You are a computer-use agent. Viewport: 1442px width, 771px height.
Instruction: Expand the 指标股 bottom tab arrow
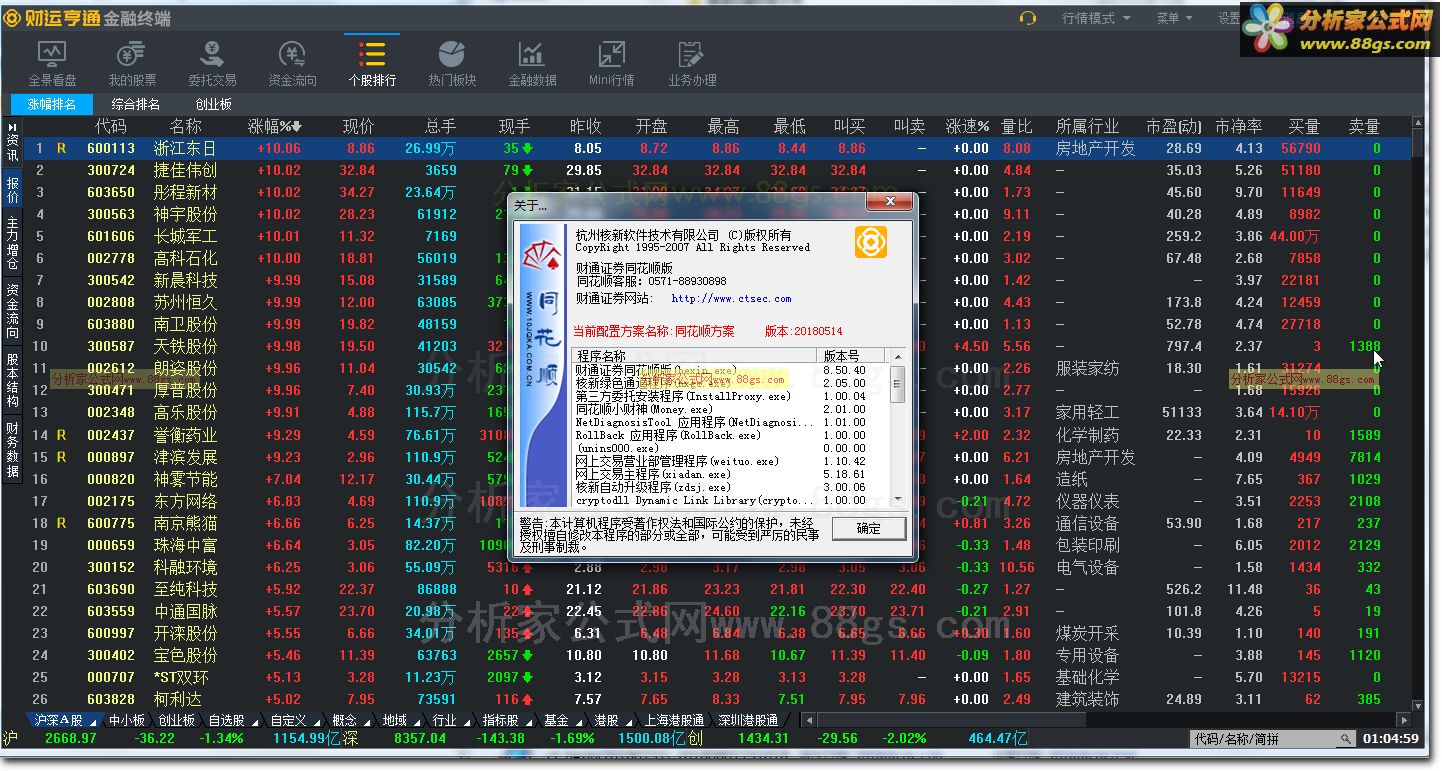tap(529, 722)
